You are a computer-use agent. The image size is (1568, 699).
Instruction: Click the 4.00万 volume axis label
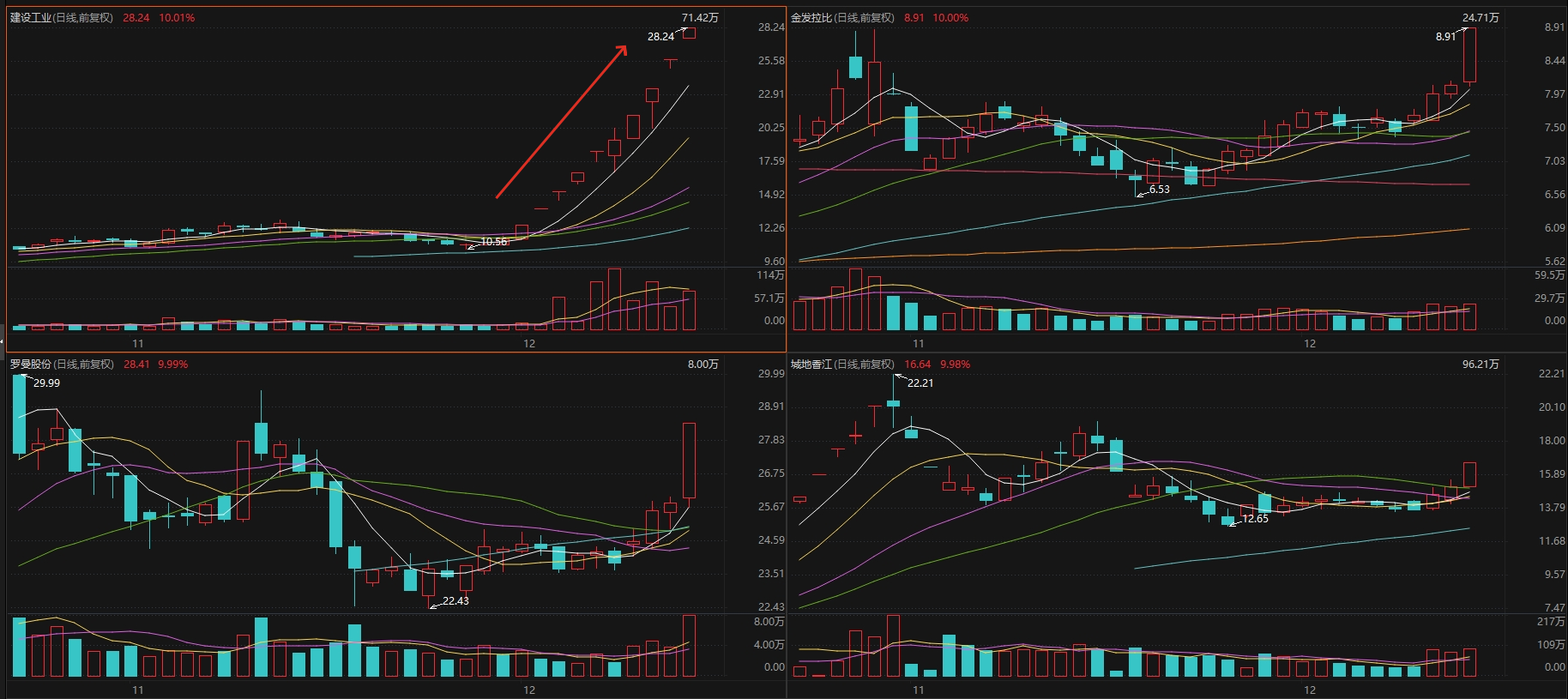769,644
